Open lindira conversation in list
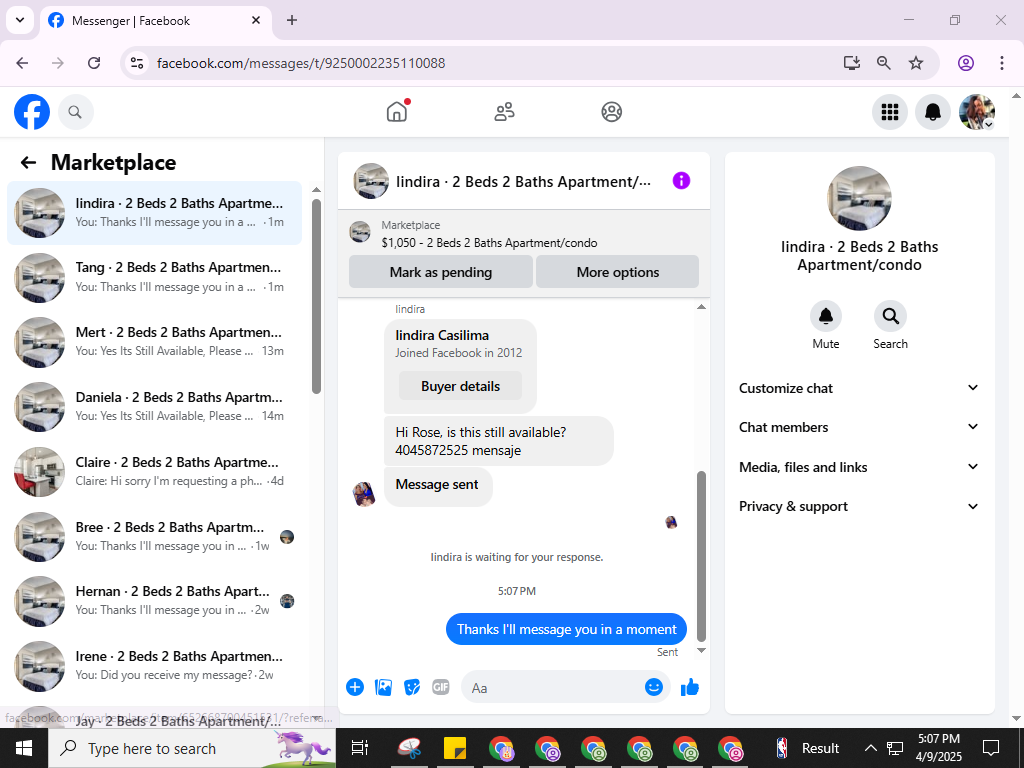 [x=155, y=213]
